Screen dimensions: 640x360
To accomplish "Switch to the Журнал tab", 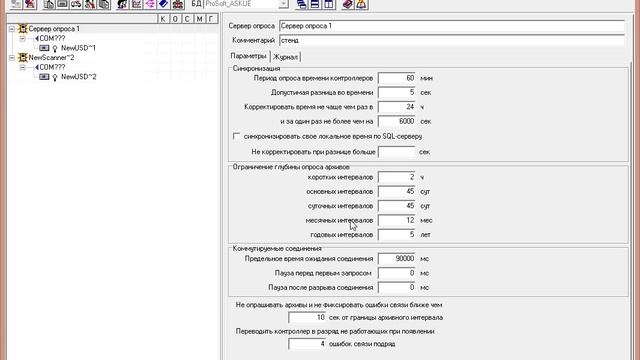I will (x=285, y=57).
